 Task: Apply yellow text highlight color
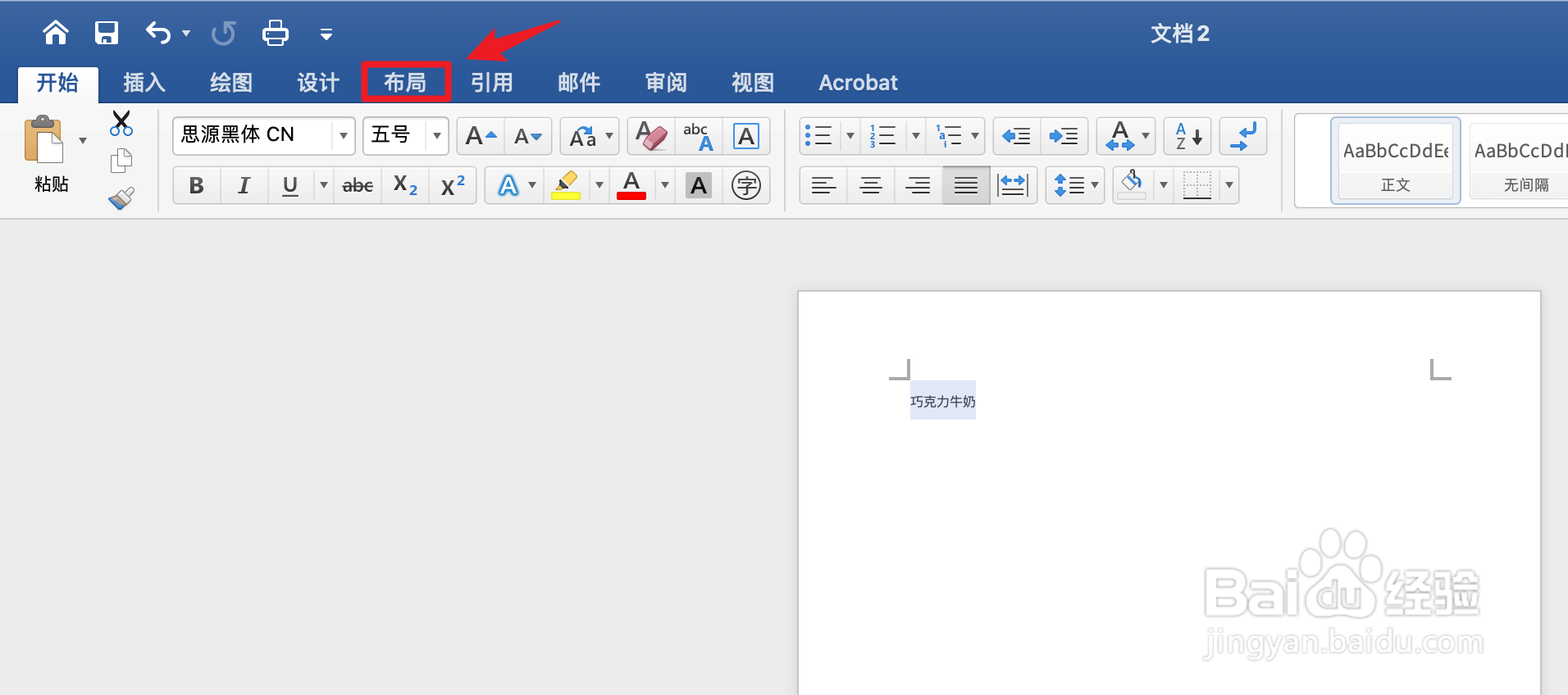[567, 185]
